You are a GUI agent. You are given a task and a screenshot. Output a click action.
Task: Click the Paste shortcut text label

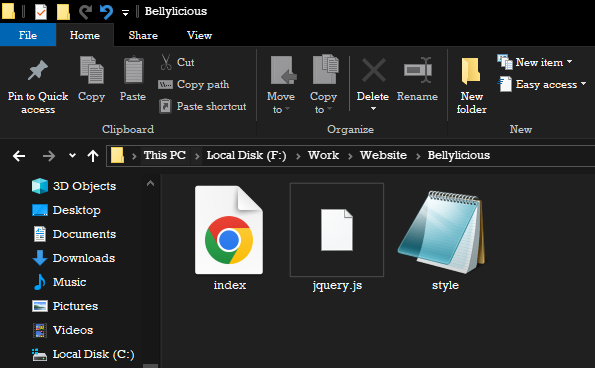[x=211, y=107]
